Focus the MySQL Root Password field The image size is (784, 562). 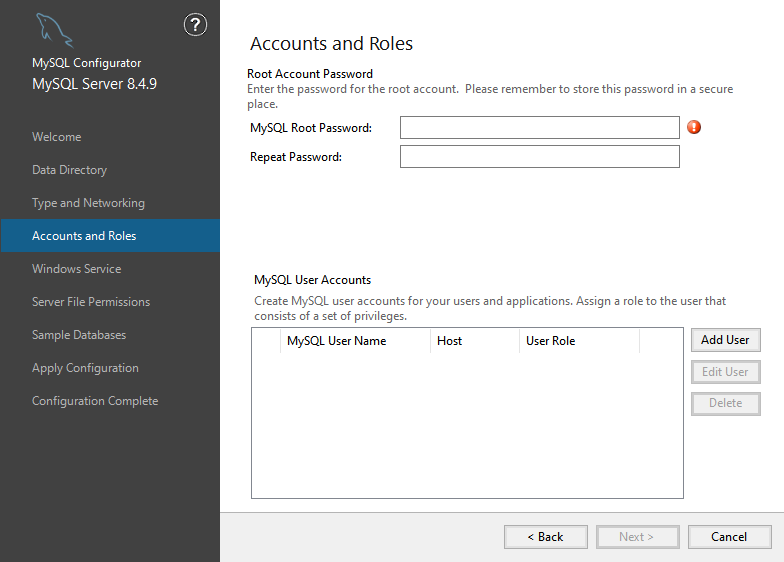(x=539, y=127)
